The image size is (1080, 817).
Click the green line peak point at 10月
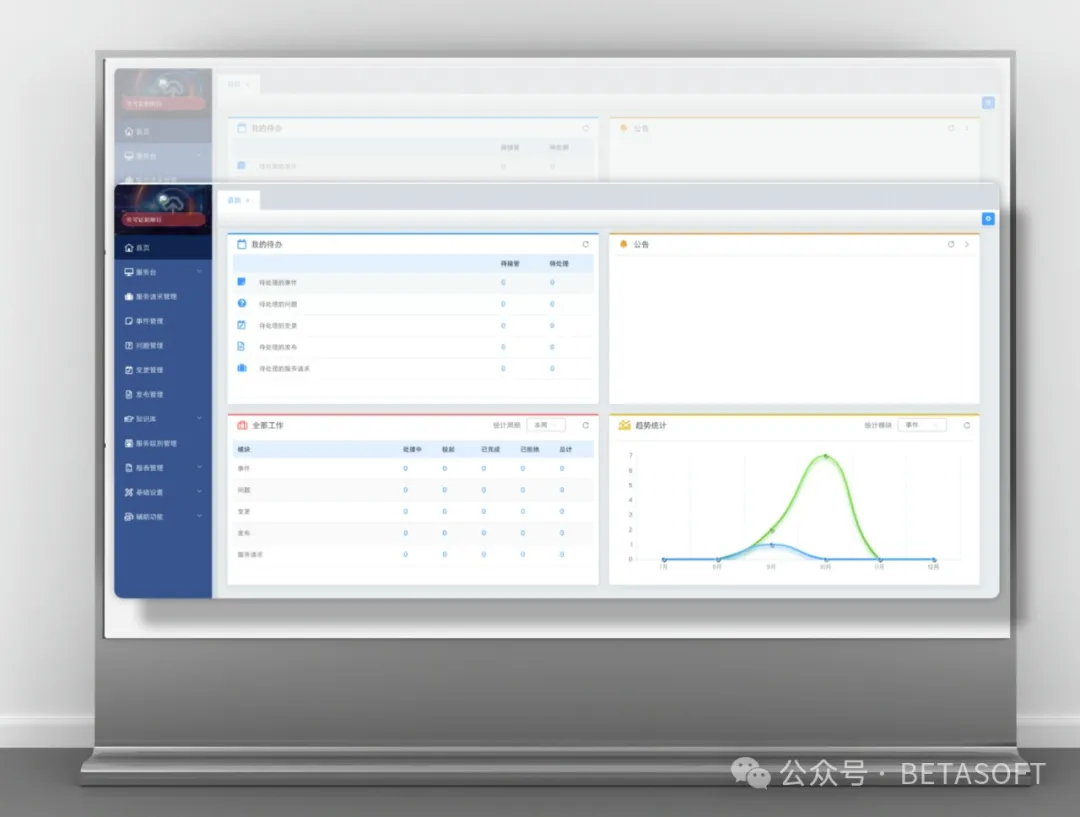825,456
